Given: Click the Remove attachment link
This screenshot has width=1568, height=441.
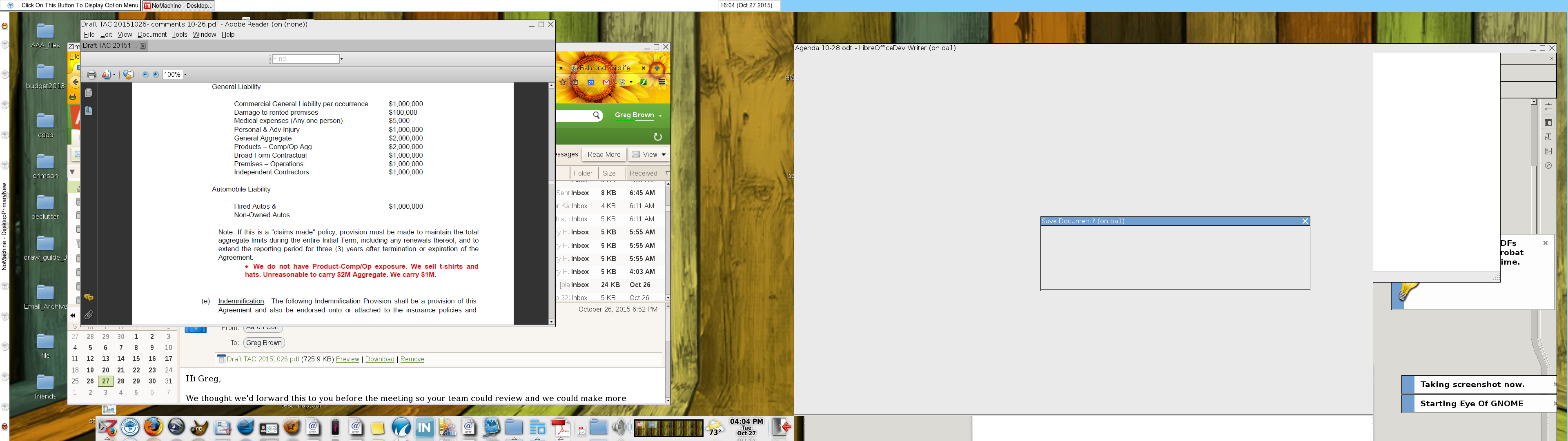Looking at the screenshot, I should [x=412, y=359].
